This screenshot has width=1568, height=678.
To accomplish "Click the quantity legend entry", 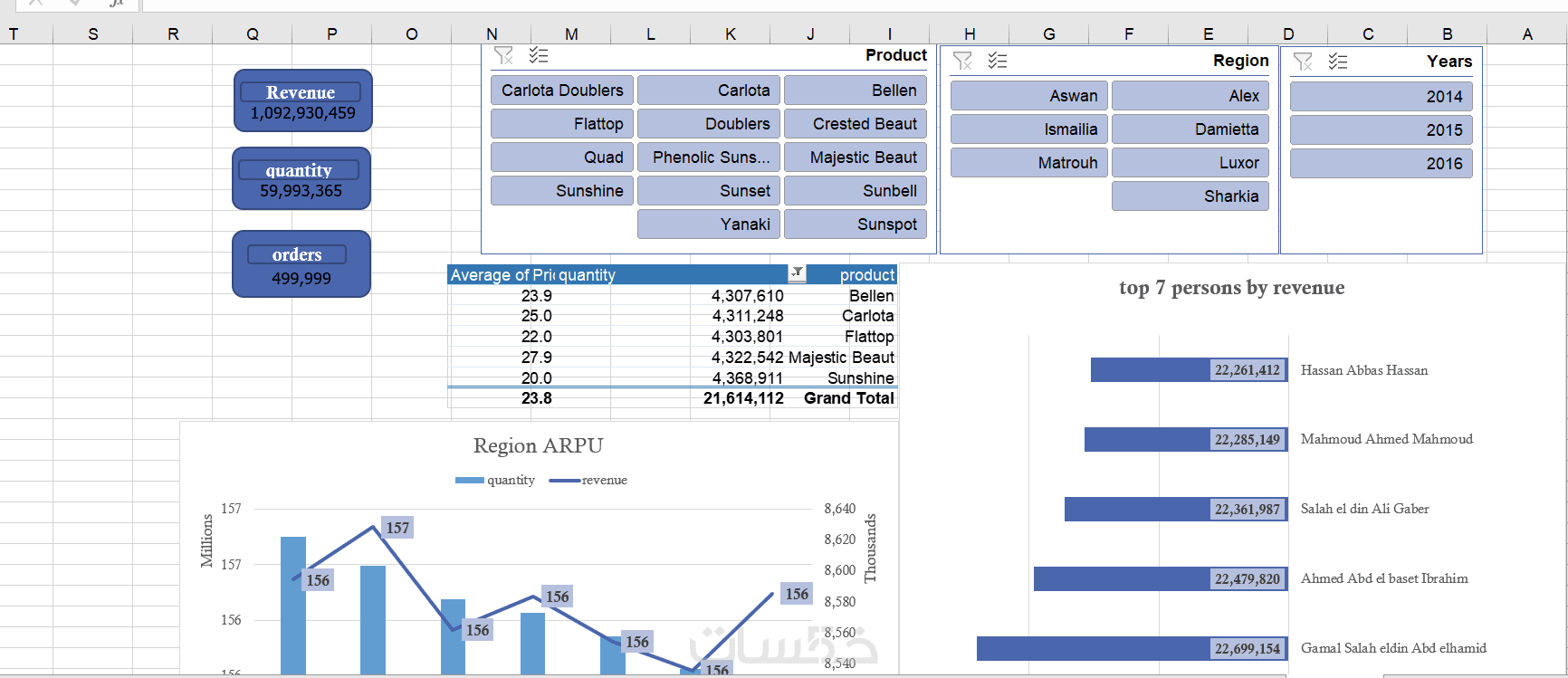I will [x=495, y=480].
